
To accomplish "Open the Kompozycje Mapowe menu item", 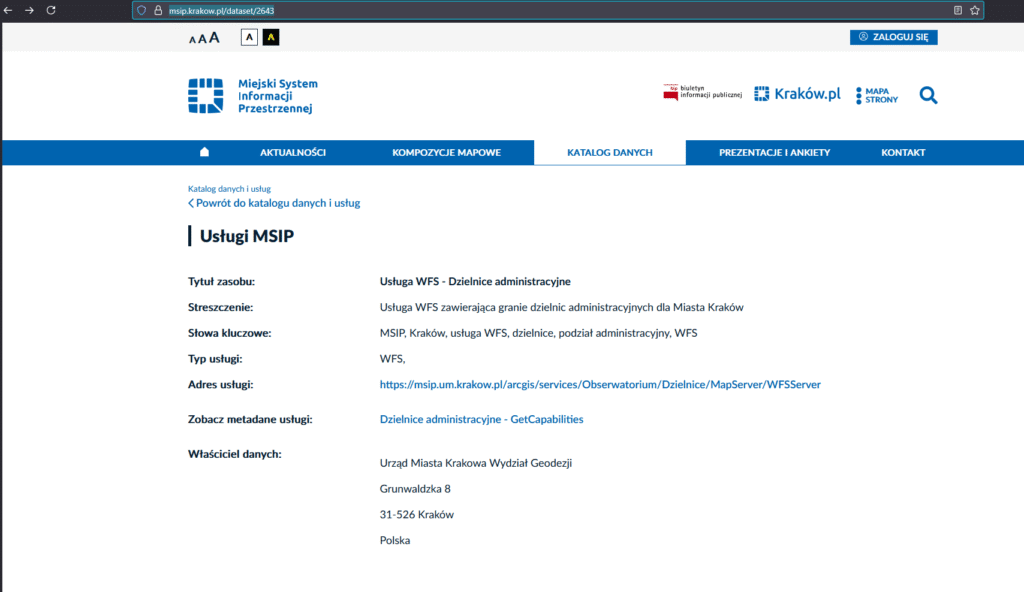I will (446, 153).
